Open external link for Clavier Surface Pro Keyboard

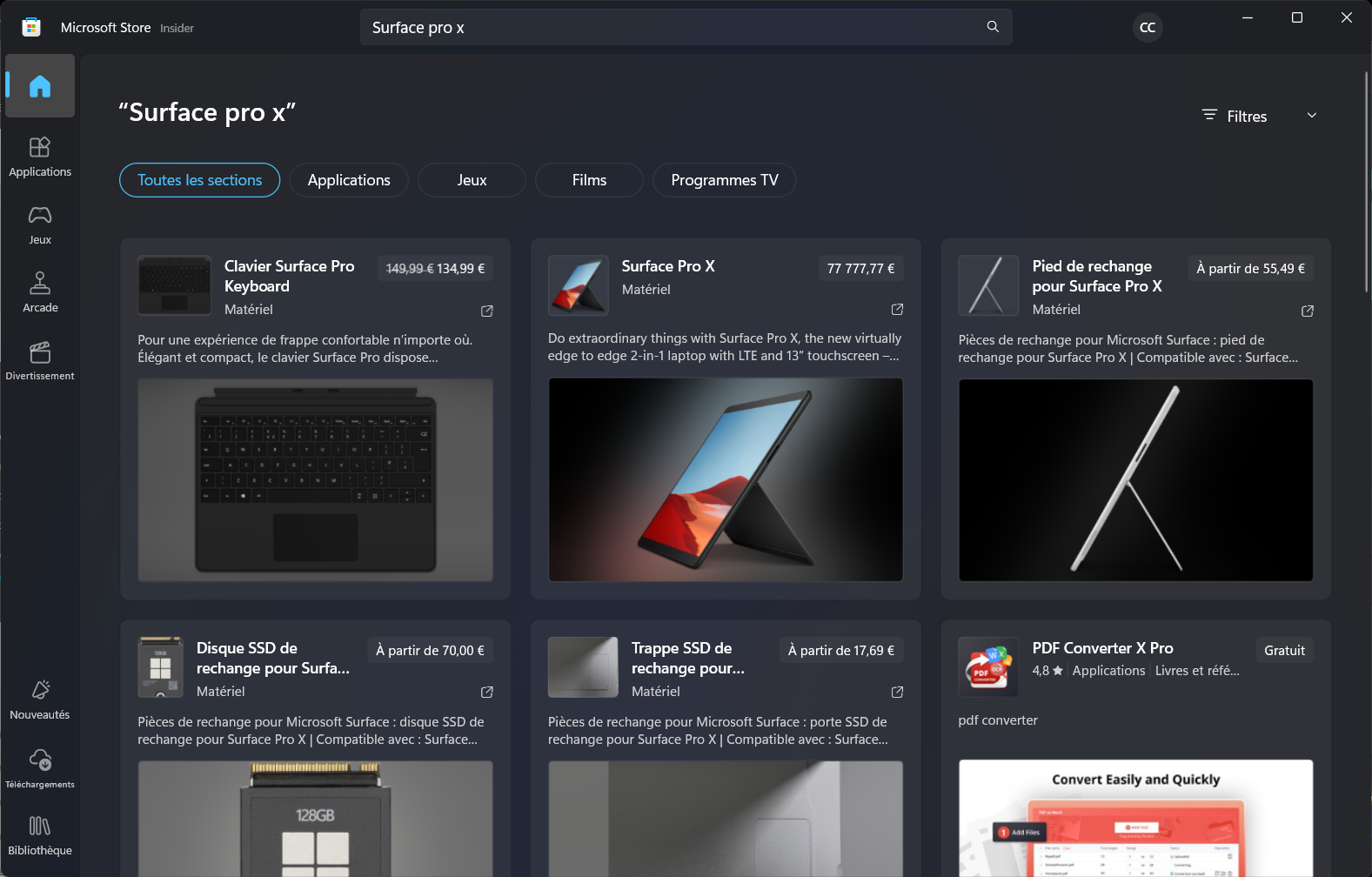[487, 311]
